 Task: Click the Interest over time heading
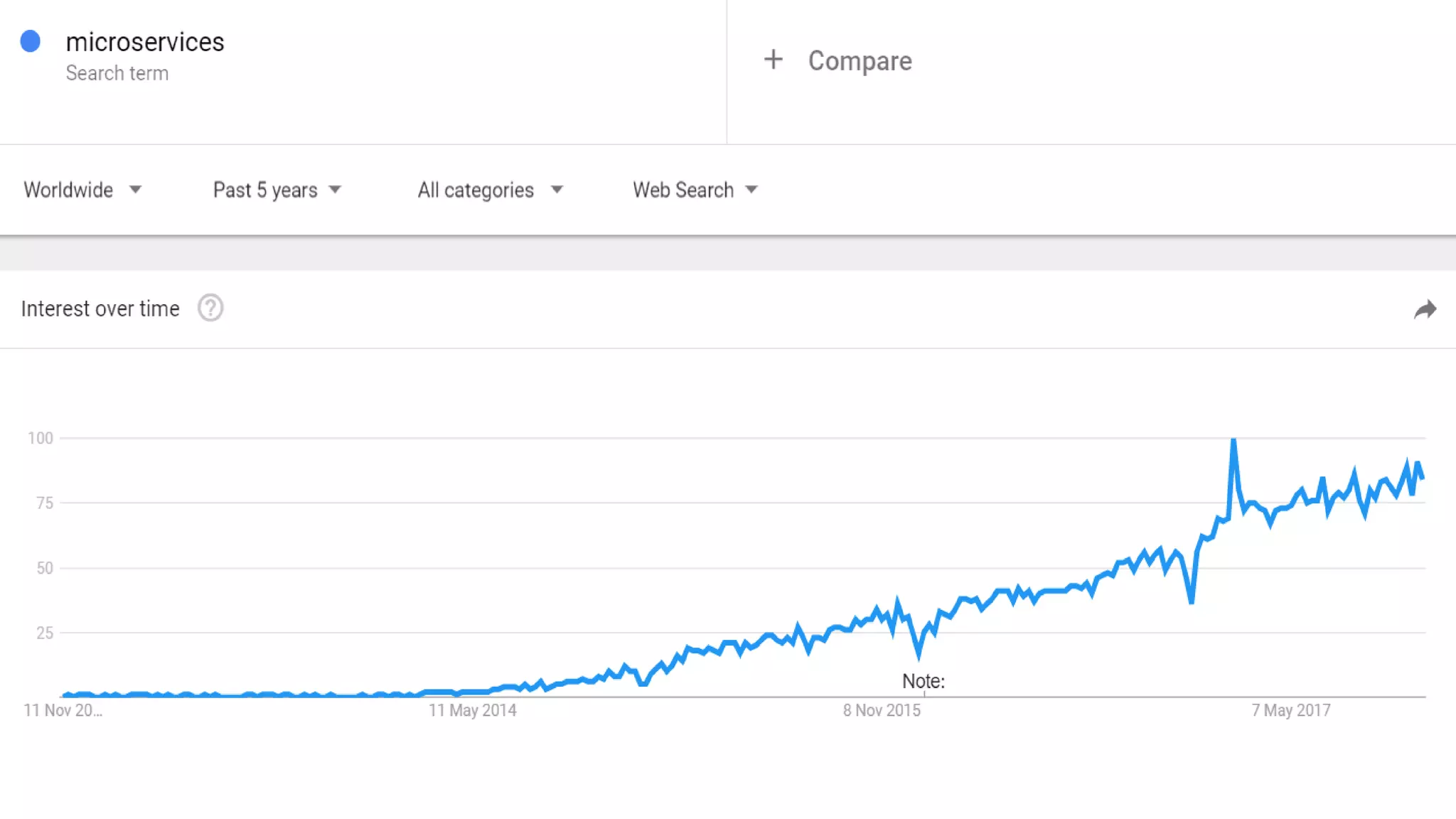pos(100,309)
